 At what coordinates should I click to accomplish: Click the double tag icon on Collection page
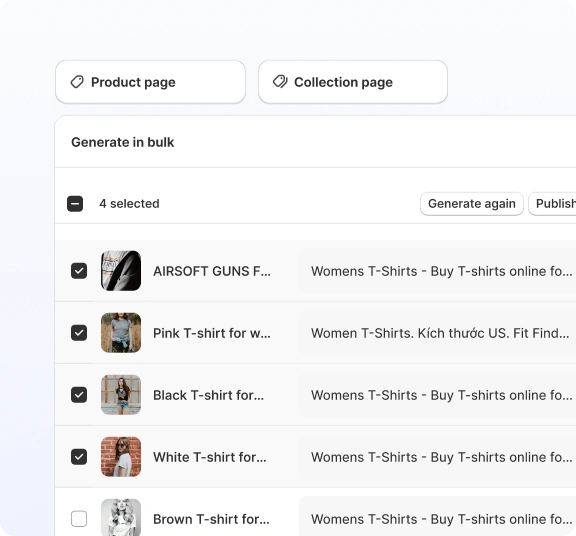pyautogui.click(x=280, y=82)
